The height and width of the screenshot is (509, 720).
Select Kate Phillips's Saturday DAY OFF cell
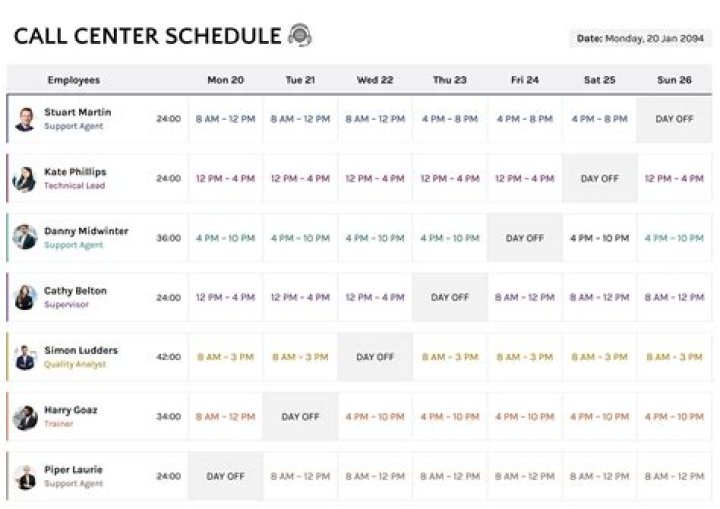point(599,179)
